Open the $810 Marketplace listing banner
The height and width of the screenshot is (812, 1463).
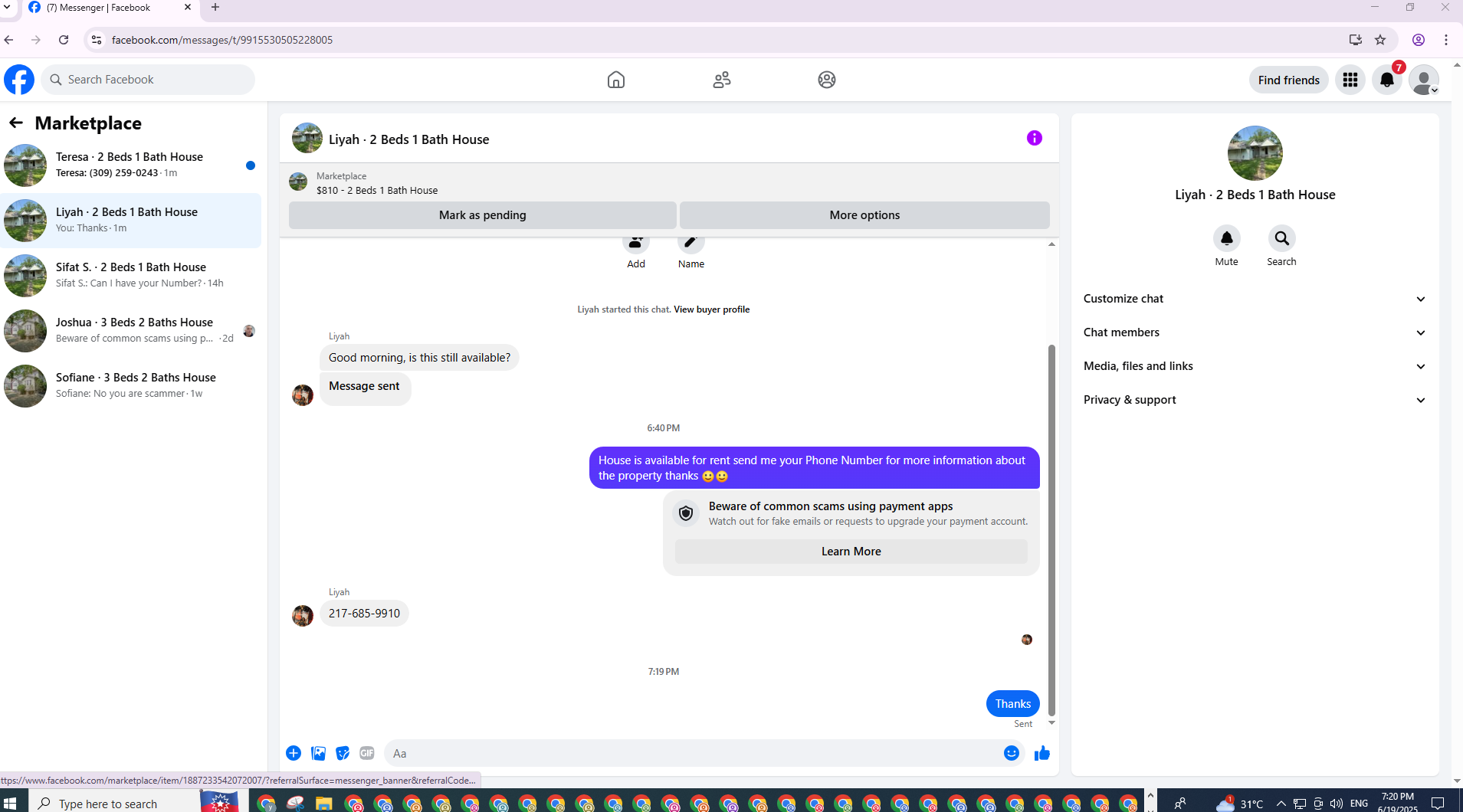coord(669,183)
